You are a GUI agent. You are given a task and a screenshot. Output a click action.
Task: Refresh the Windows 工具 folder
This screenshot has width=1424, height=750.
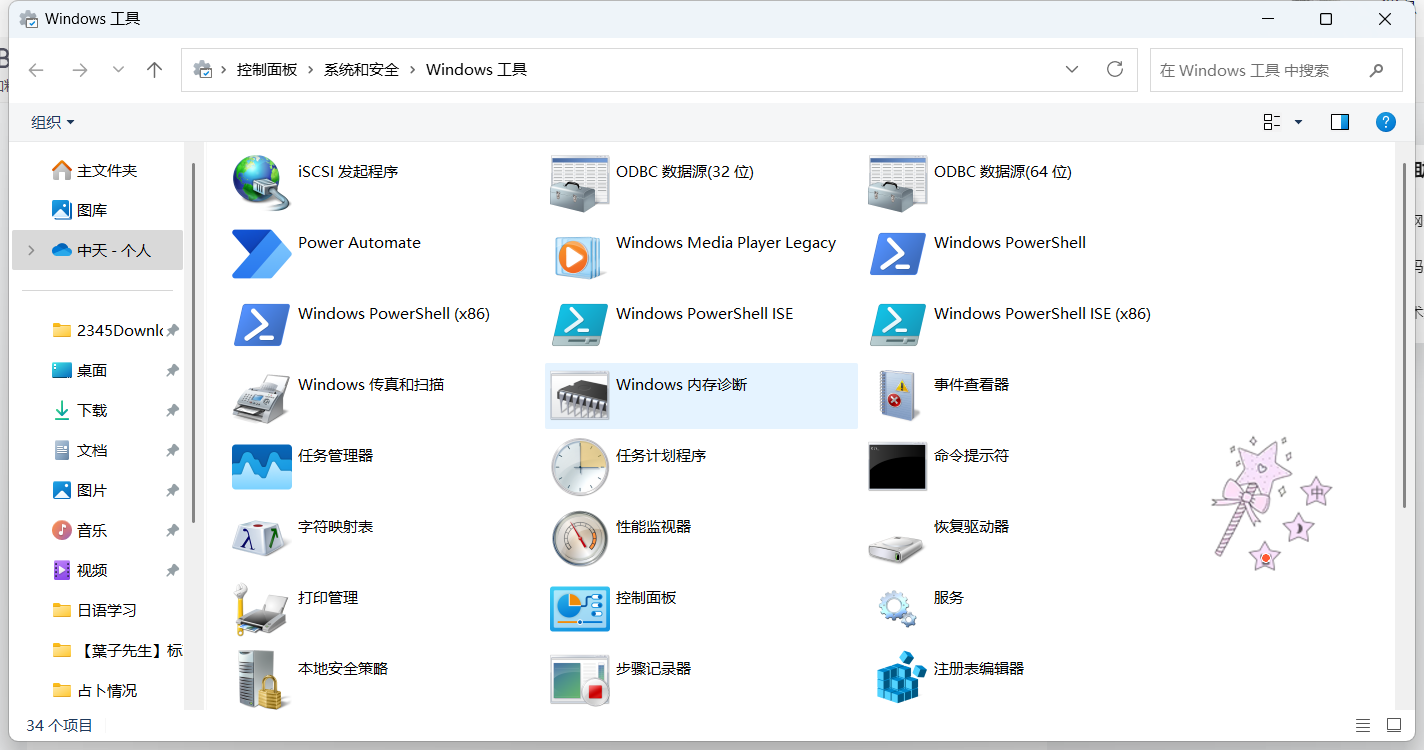tap(1115, 70)
